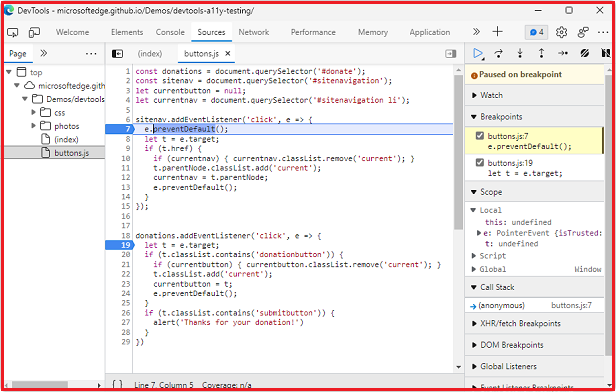Select the (anonymous) call stack frame
The image size is (616, 392).
click(x=501, y=305)
